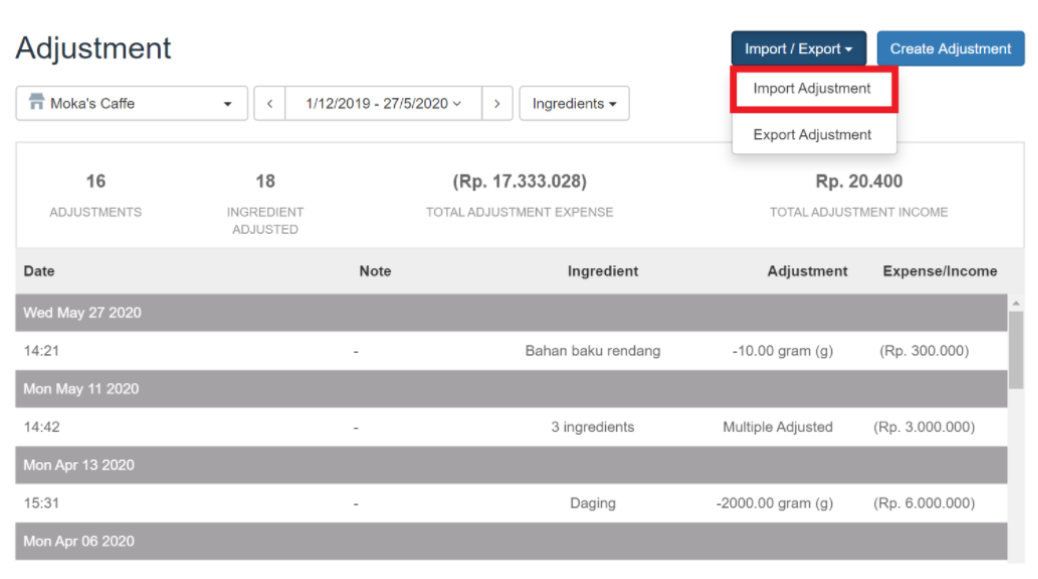Click the Date column header

coord(38,271)
